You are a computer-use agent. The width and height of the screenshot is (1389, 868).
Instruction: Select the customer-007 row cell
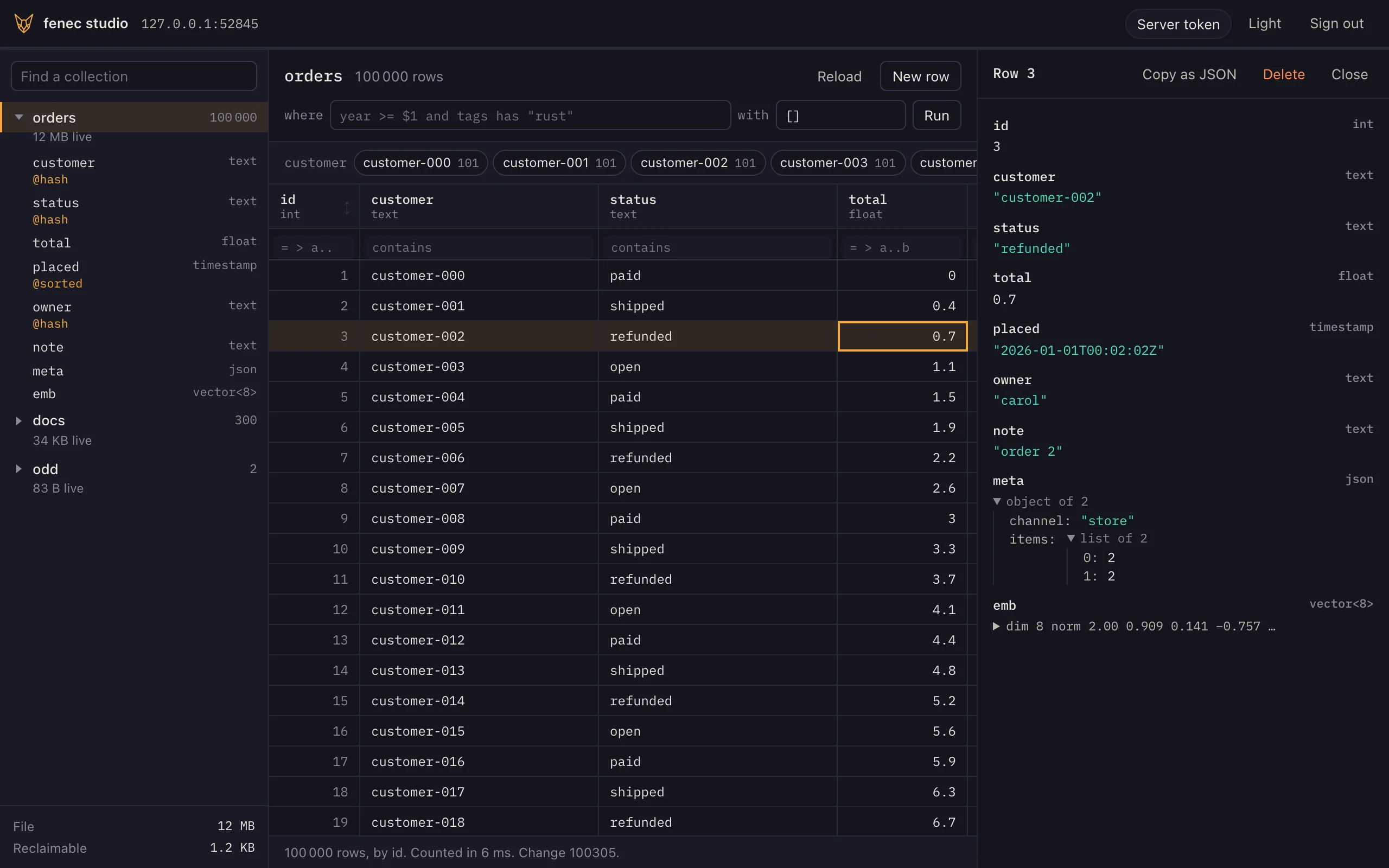coord(479,488)
